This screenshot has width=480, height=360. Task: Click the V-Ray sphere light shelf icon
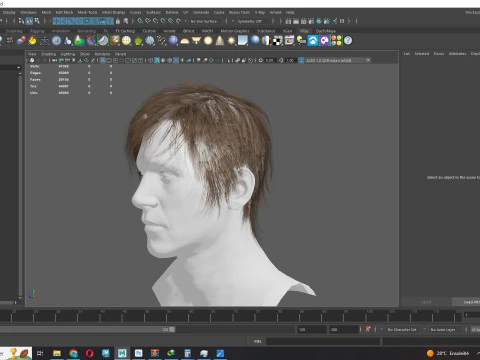(208, 41)
